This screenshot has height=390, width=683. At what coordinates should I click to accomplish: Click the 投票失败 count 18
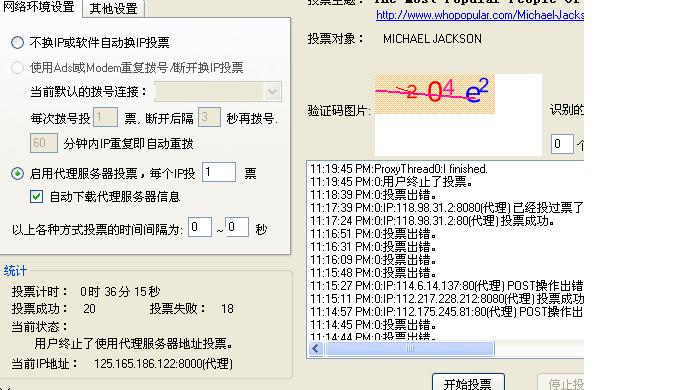pos(227,309)
